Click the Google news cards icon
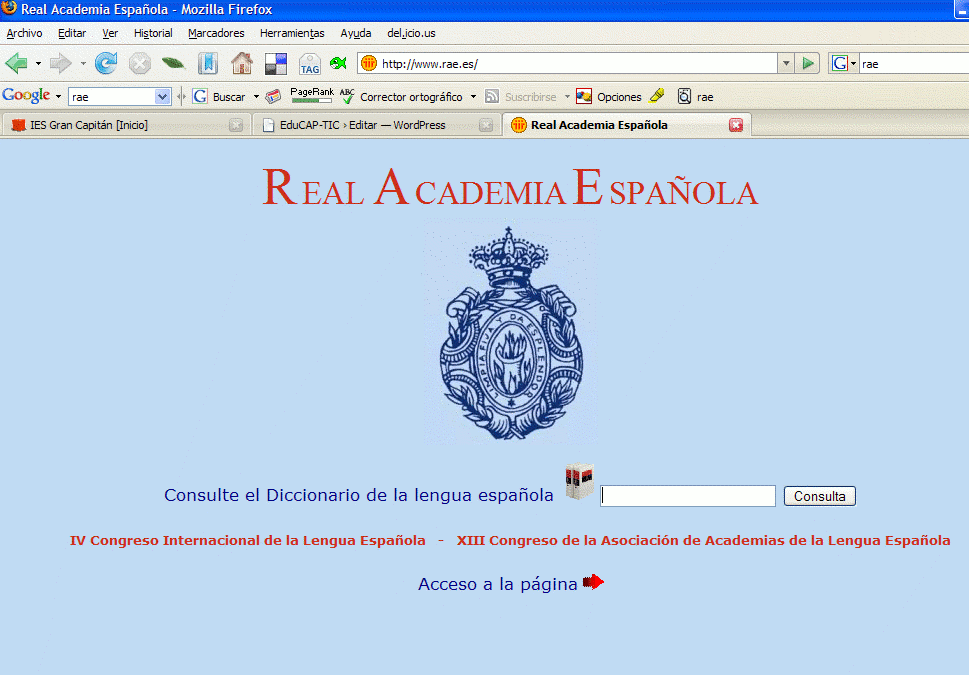 [x=273, y=96]
